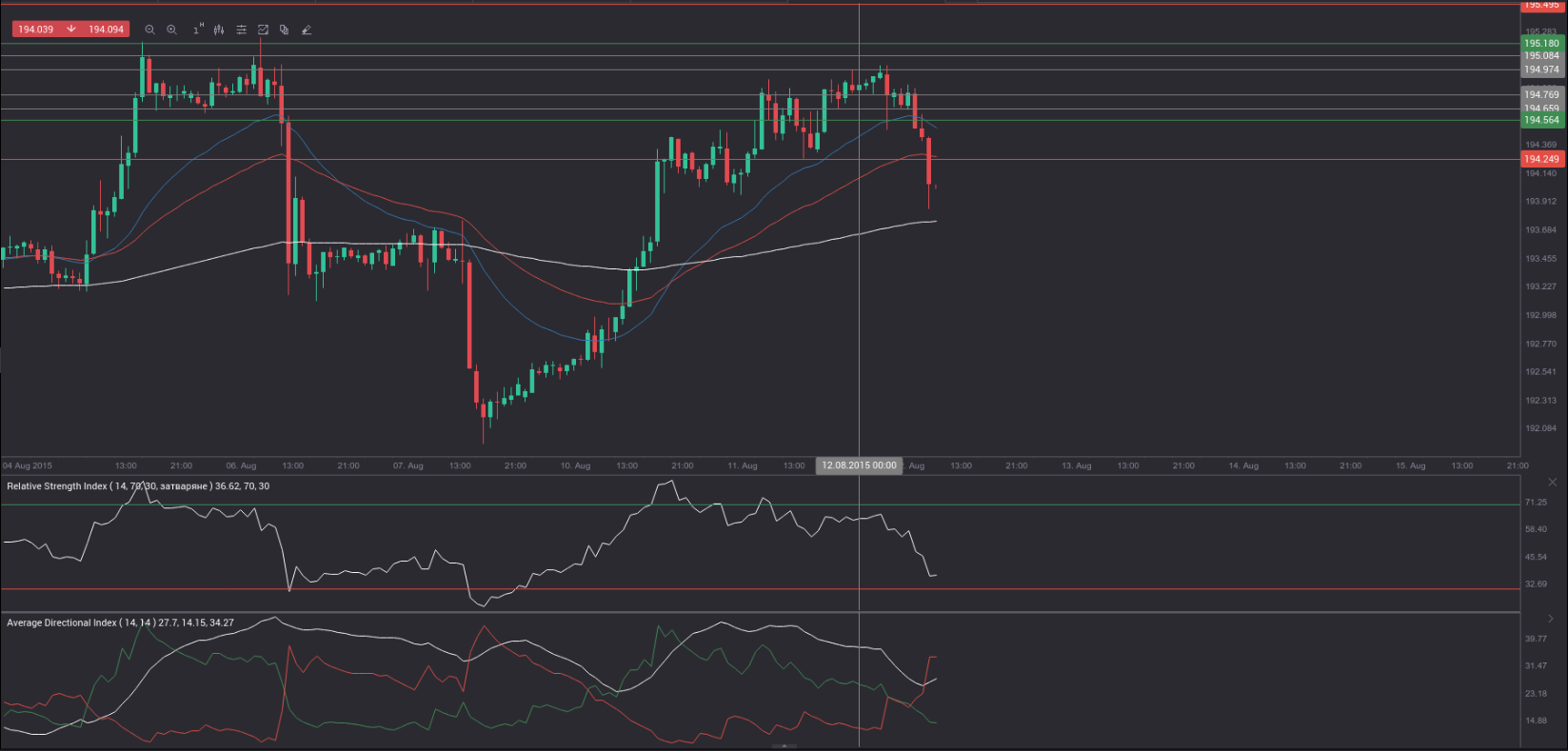
Task: Click the 194.094 ask price
Action: 106,30
